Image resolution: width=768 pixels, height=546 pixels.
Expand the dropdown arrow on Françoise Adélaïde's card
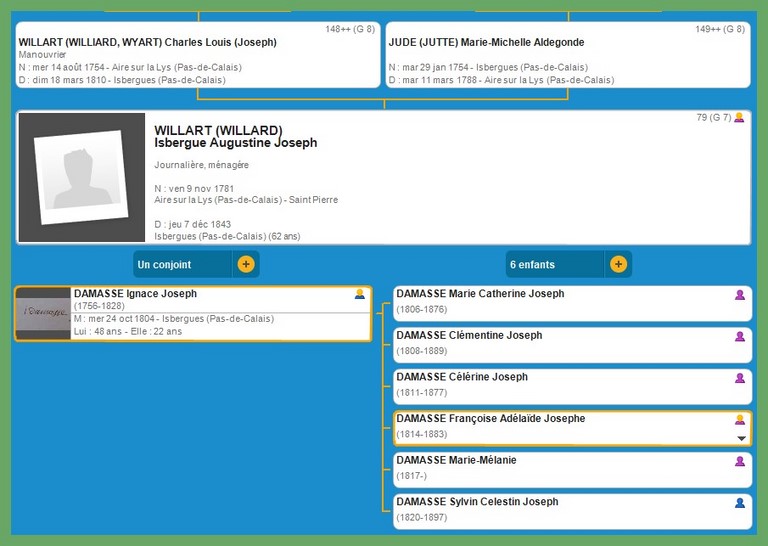741,438
